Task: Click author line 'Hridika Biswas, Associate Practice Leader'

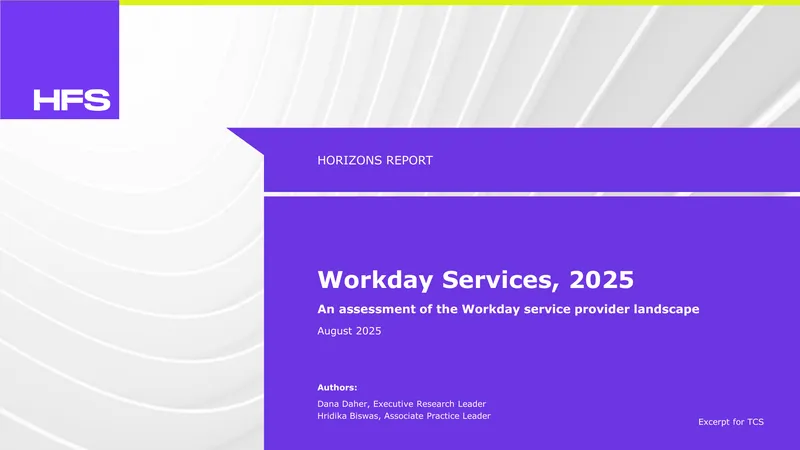Action: tap(404, 416)
